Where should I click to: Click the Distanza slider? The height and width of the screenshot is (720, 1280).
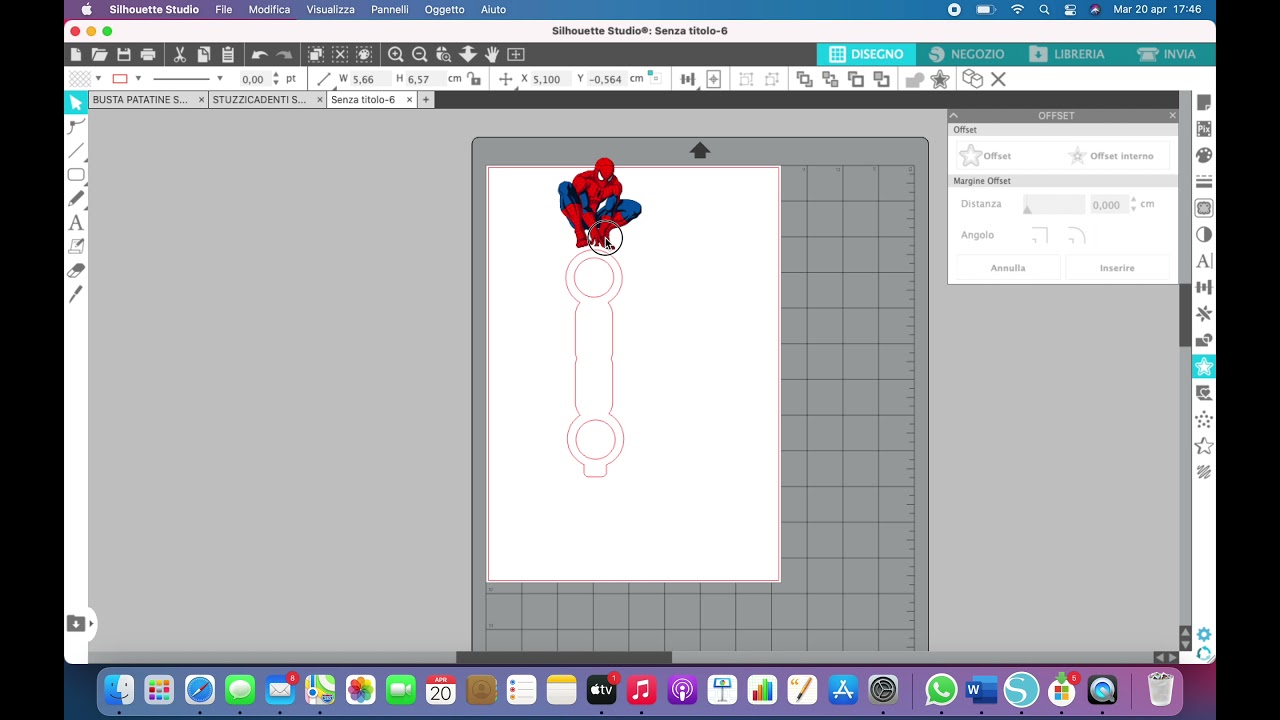coord(1052,204)
